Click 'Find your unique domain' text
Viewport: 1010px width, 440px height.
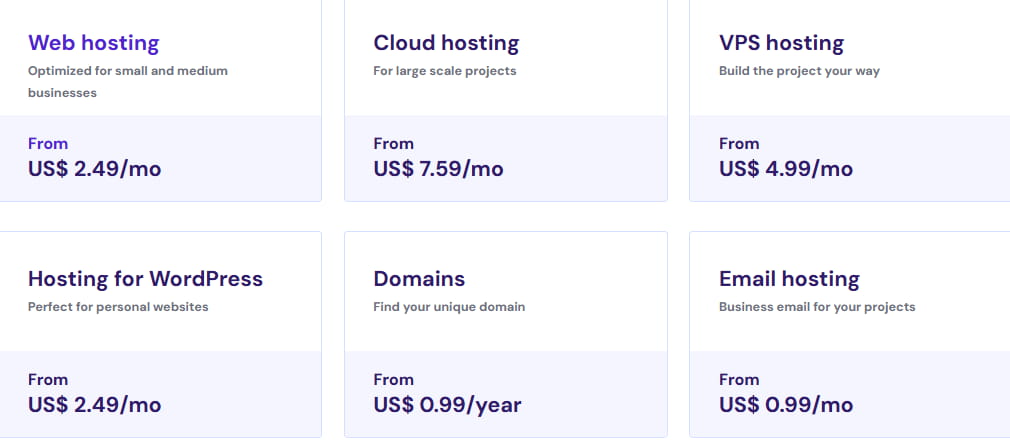click(449, 307)
